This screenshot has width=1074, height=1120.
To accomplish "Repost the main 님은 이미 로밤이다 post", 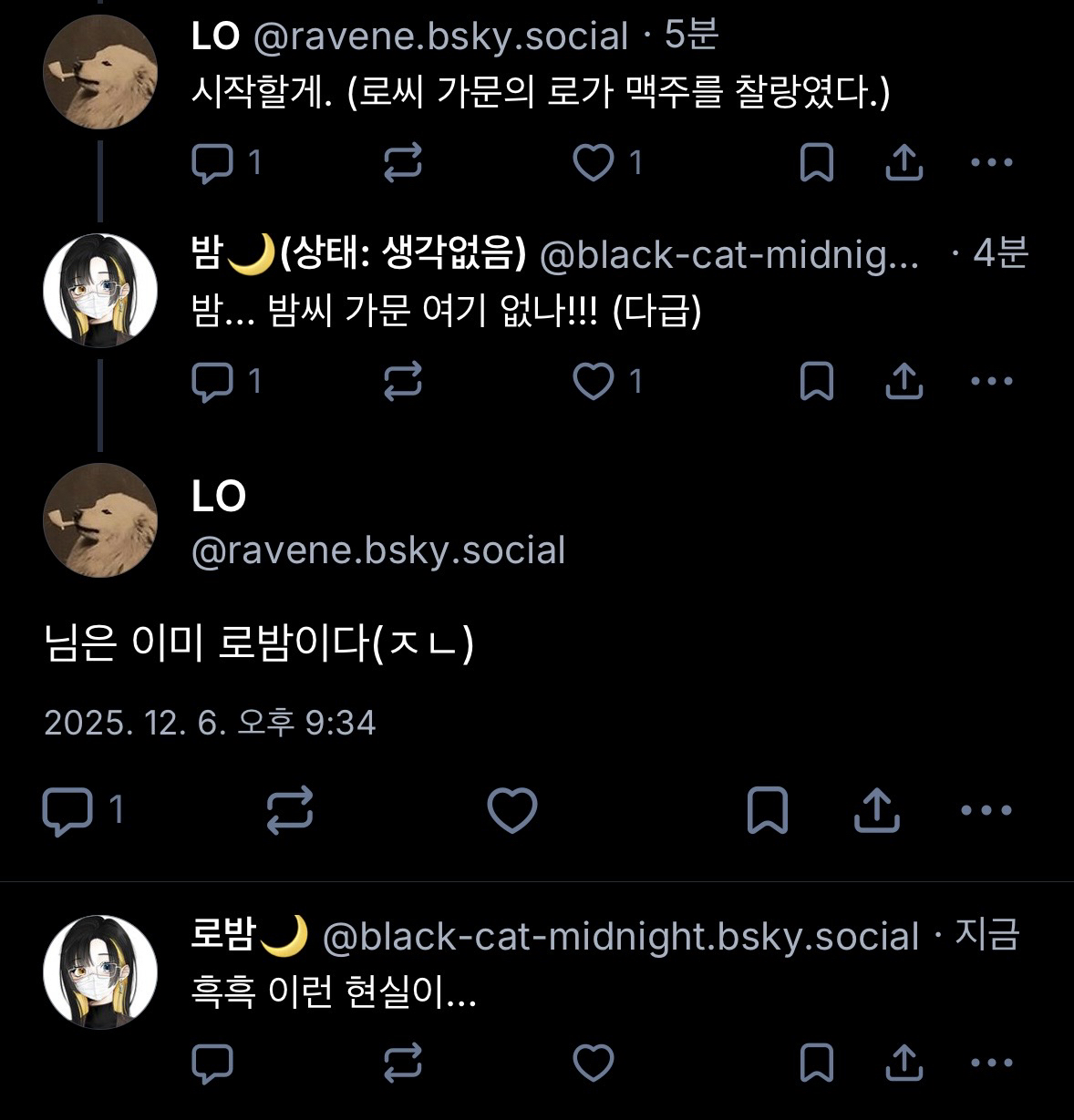I will (290, 809).
